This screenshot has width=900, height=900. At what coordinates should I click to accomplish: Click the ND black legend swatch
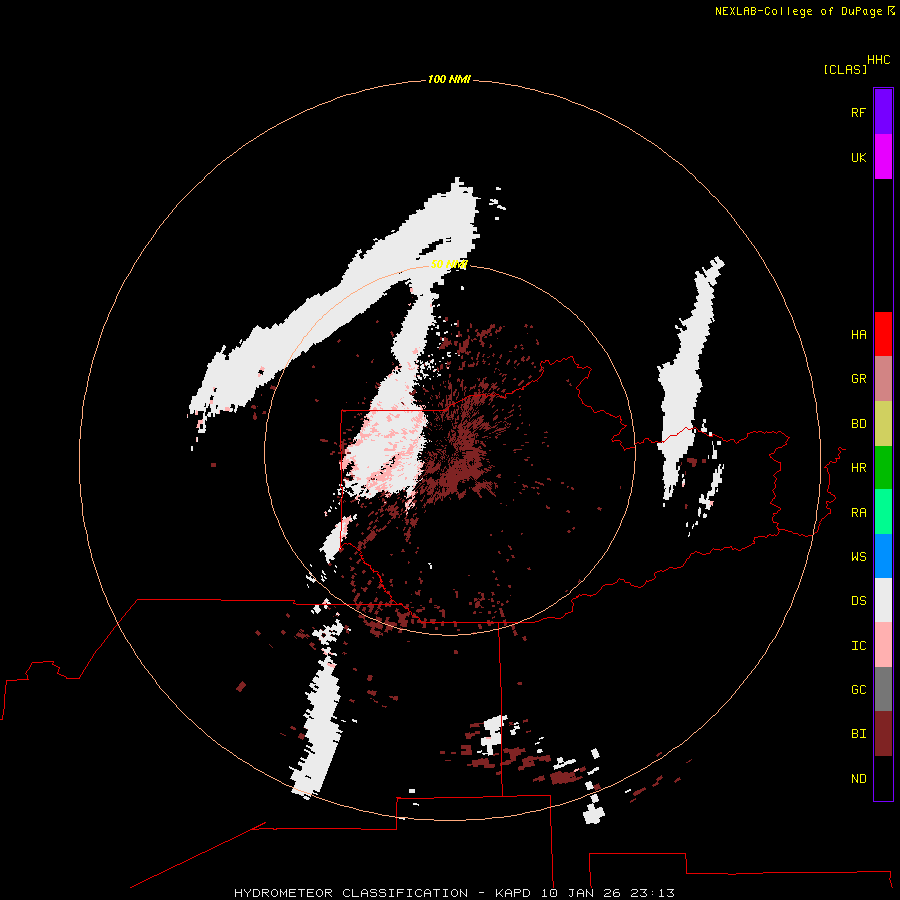coord(883,778)
